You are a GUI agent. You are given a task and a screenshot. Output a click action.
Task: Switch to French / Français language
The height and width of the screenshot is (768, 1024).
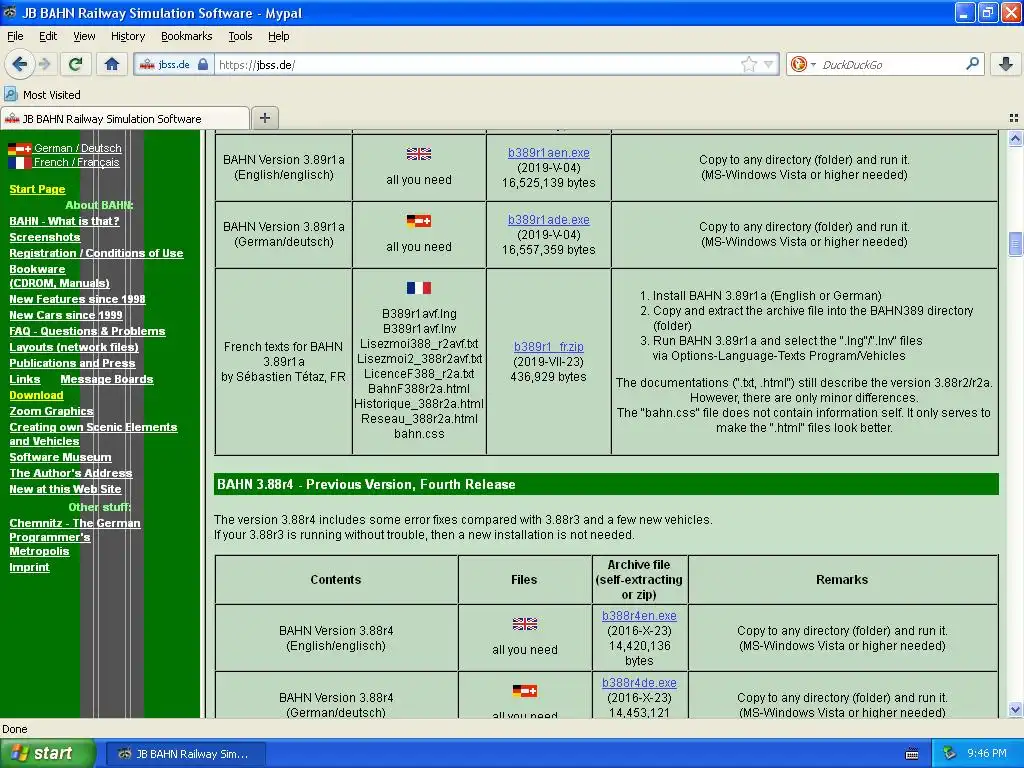click(x=76, y=162)
